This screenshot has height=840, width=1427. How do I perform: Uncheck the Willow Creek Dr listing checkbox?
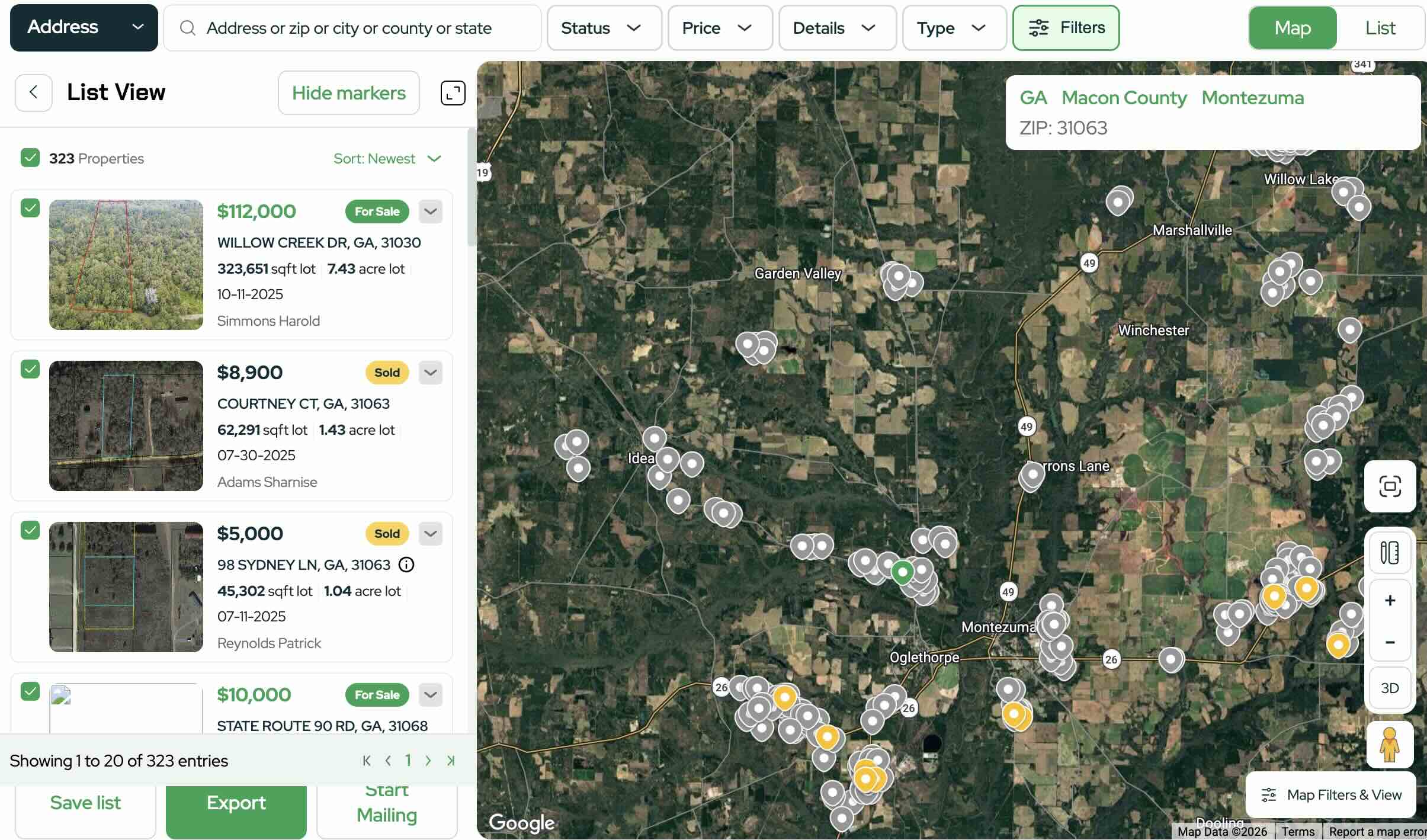[30, 208]
